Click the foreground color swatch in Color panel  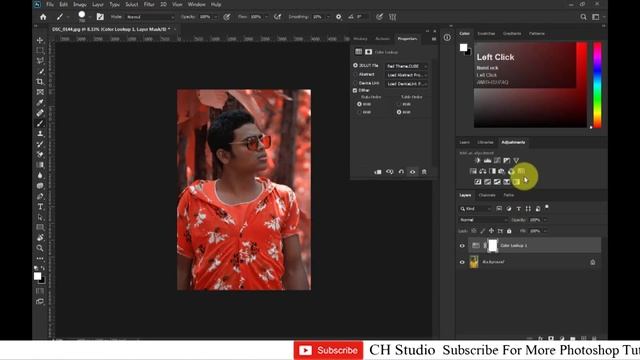click(463, 48)
